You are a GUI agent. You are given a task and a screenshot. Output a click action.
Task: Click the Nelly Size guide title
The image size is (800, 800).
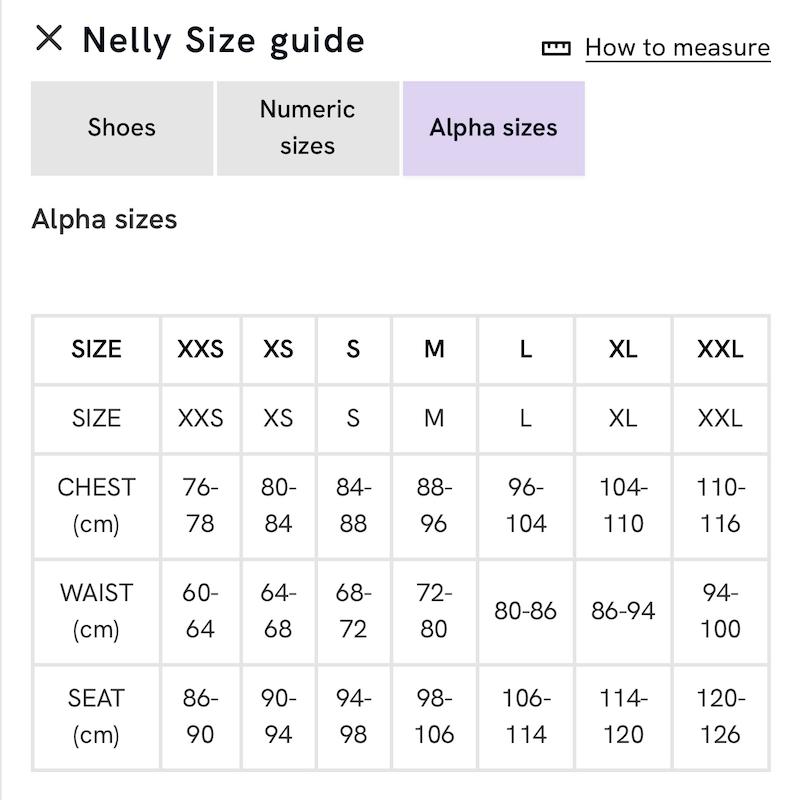223,41
